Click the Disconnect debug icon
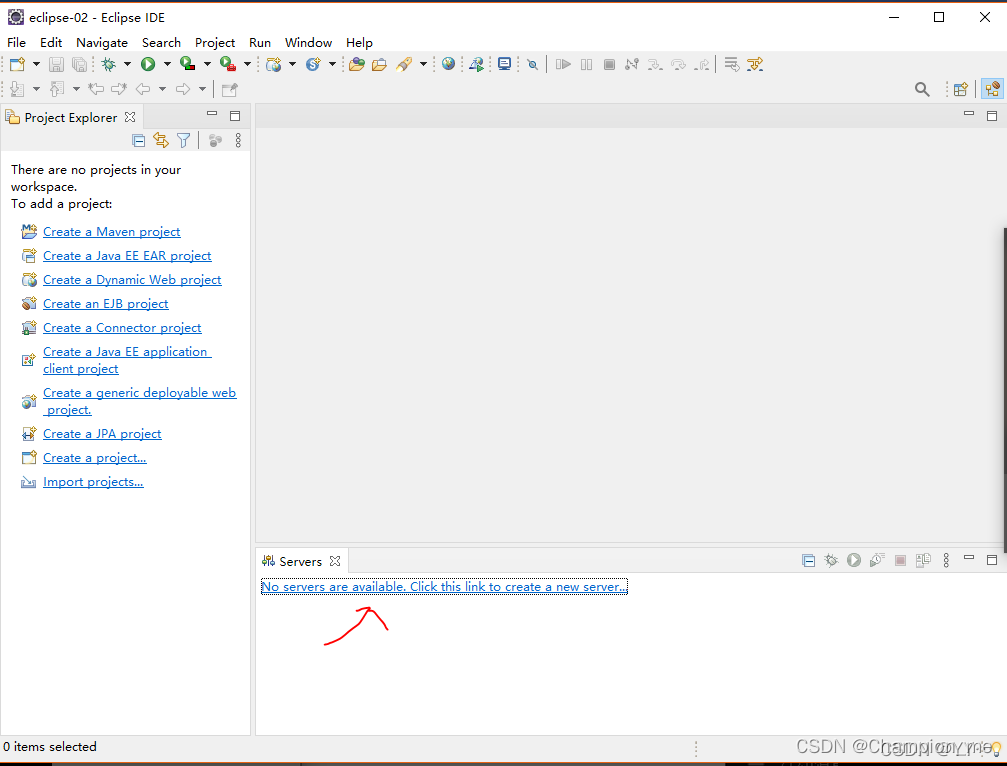This screenshot has height=766, width=1007. coord(632,64)
